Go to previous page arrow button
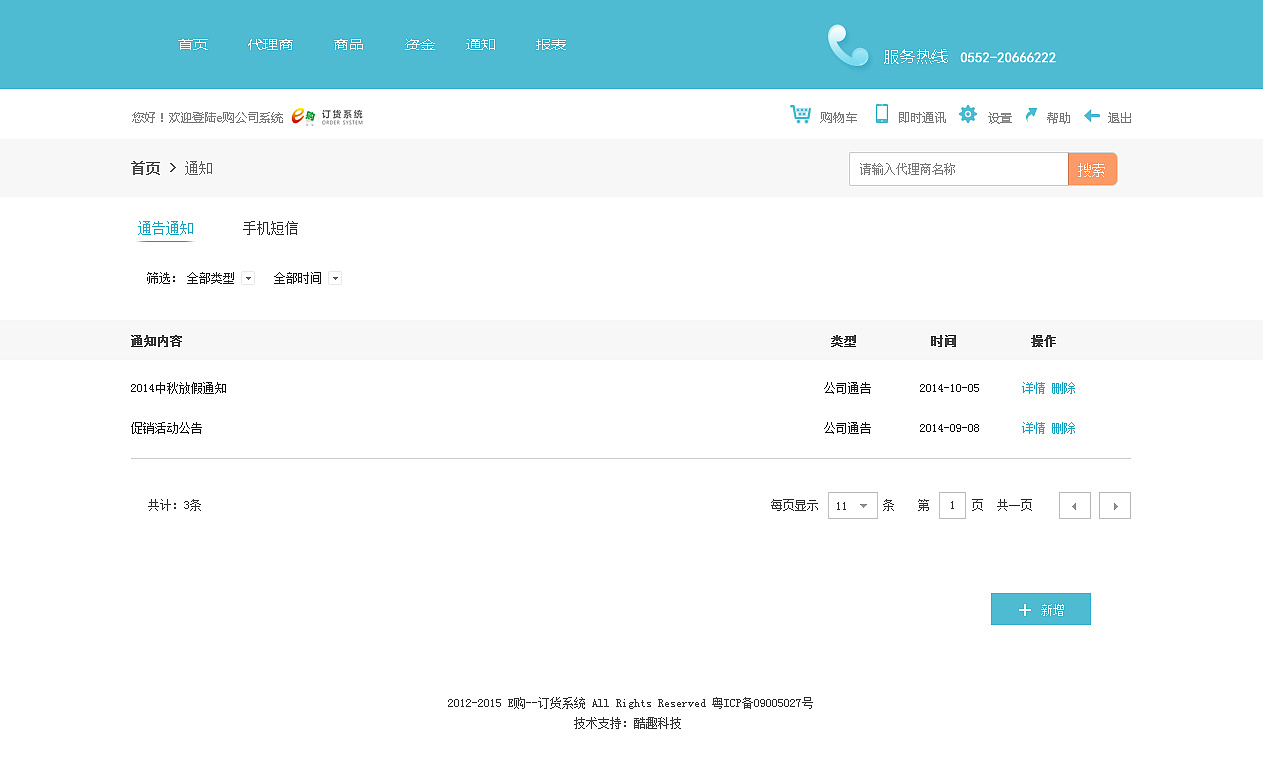 1075,506
